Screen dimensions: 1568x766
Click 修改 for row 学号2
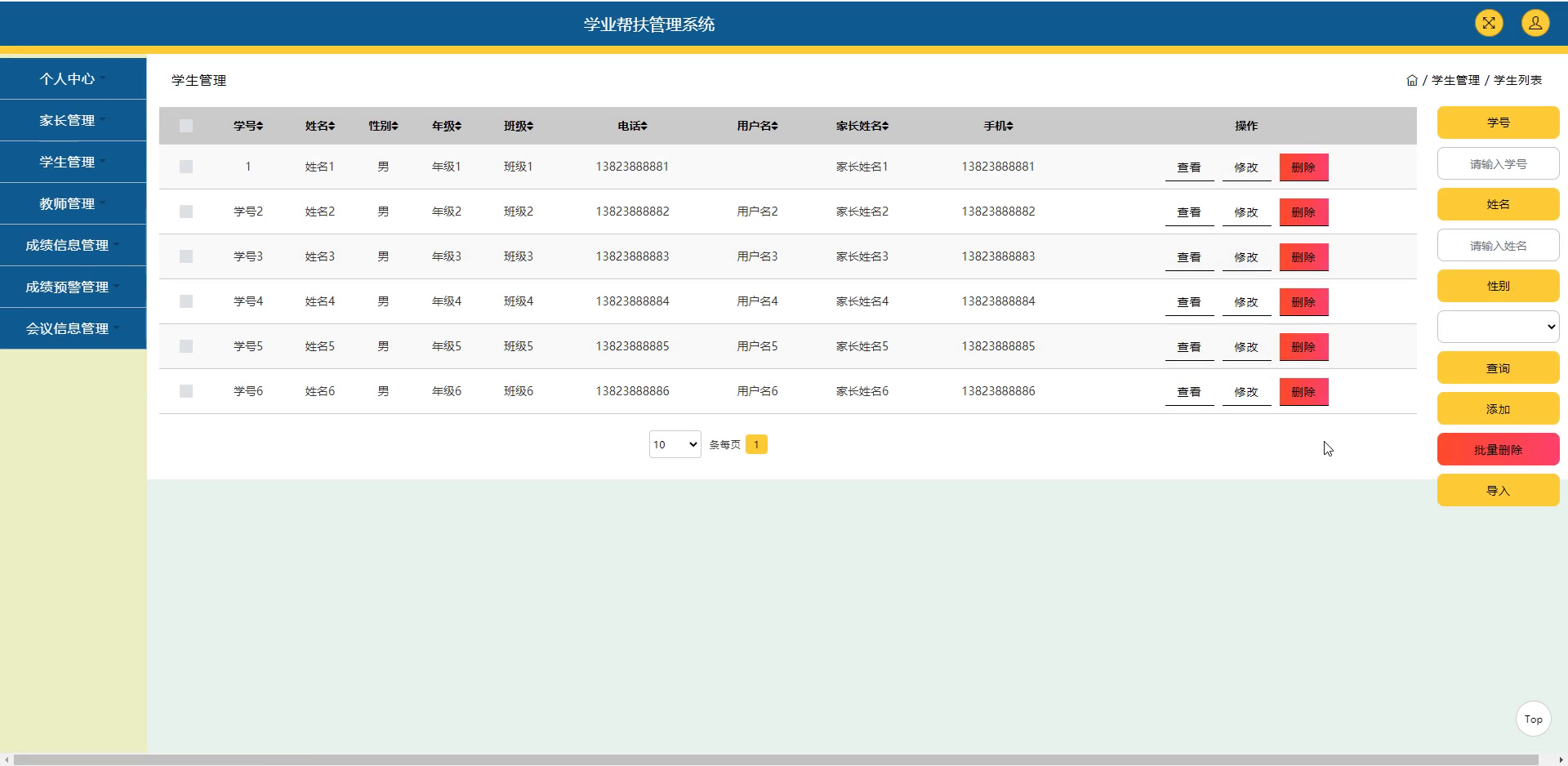(x=1246, y=212)
